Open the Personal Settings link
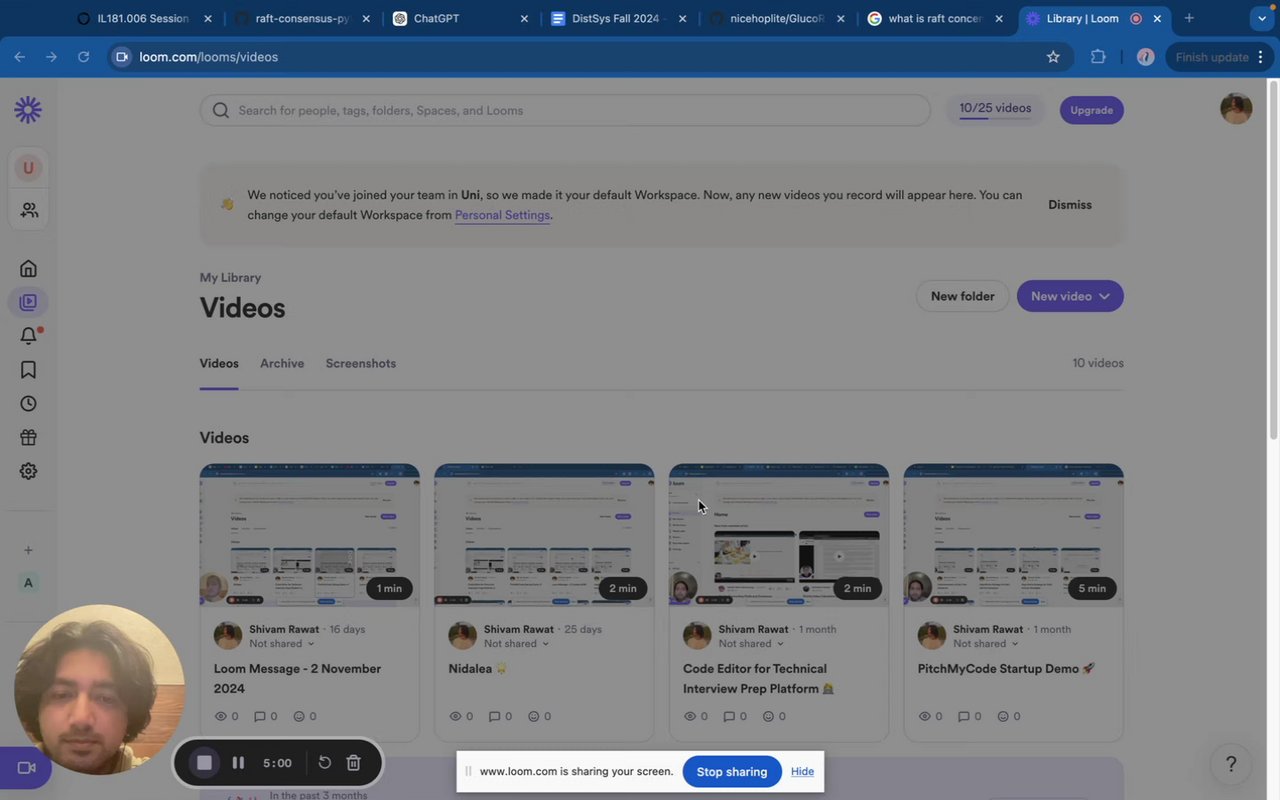 [502, 215]
